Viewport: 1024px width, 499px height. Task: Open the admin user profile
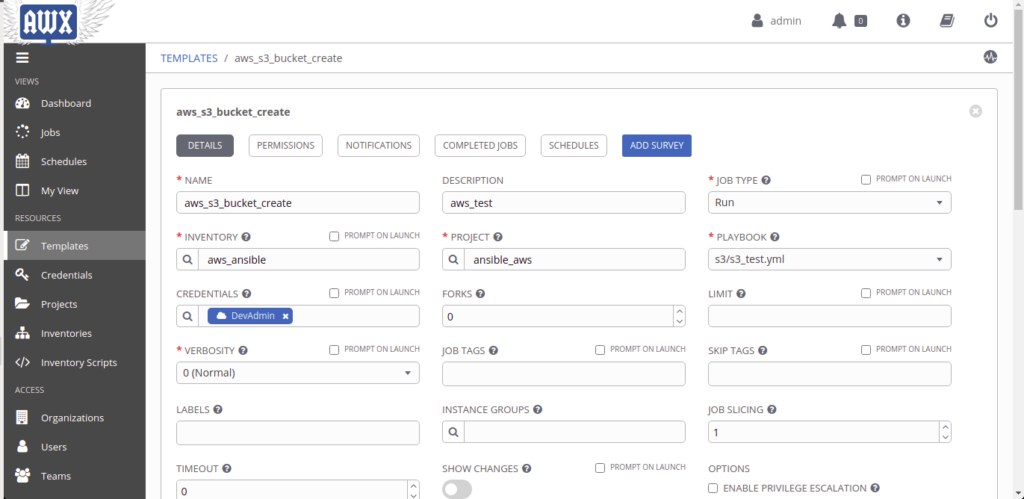point(776,21)
